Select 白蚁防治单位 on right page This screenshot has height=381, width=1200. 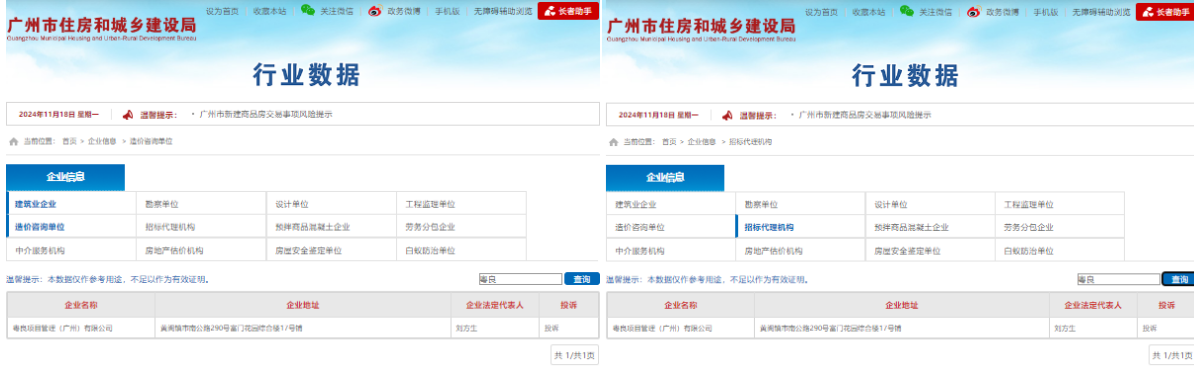pyautogui.click(x=1061, y=250)
